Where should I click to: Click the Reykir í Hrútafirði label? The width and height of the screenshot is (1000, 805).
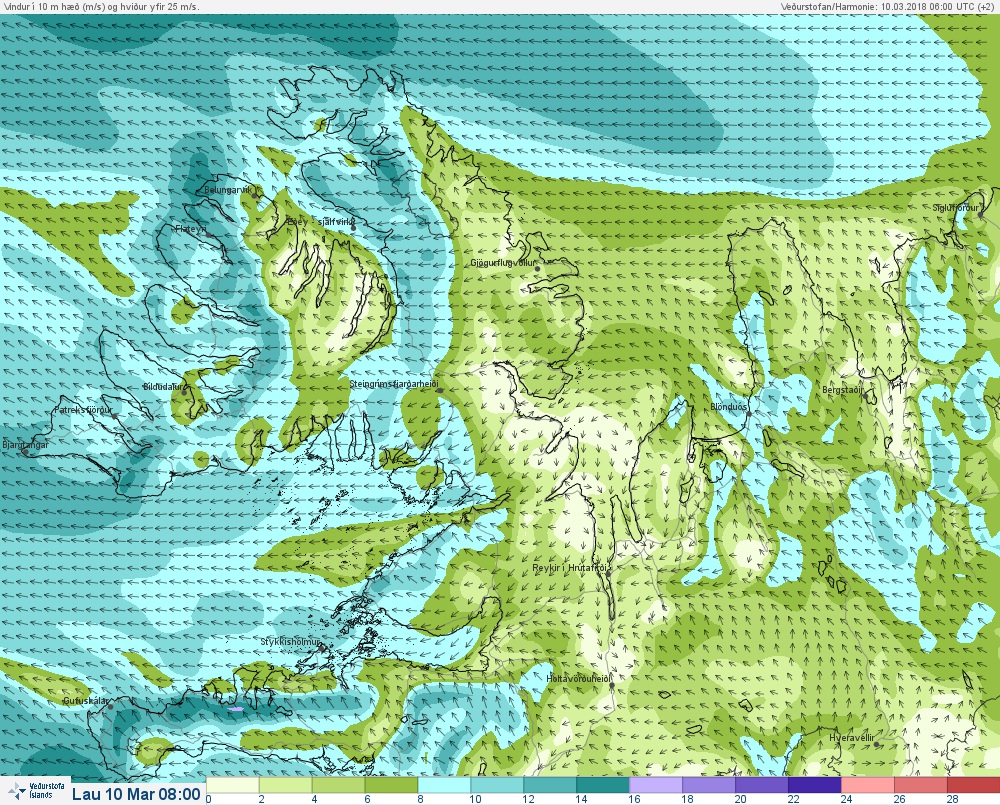[570, 568]
